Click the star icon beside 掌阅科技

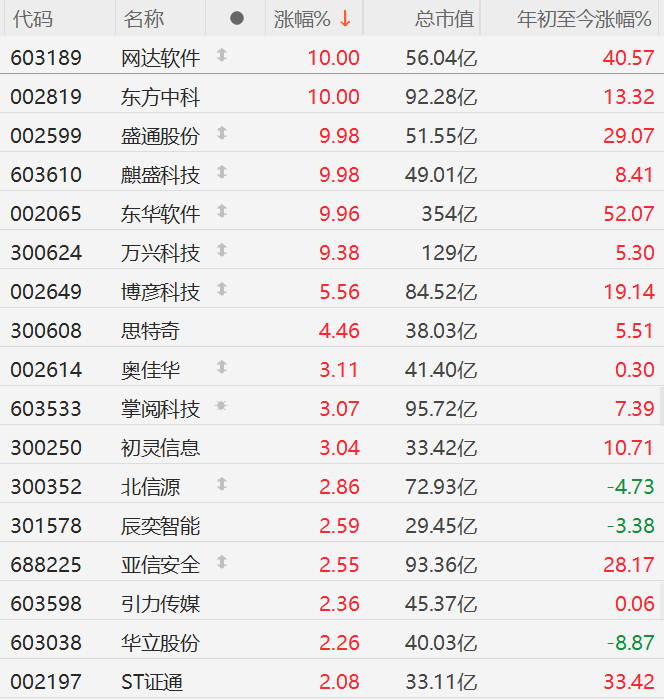point(221,406)
